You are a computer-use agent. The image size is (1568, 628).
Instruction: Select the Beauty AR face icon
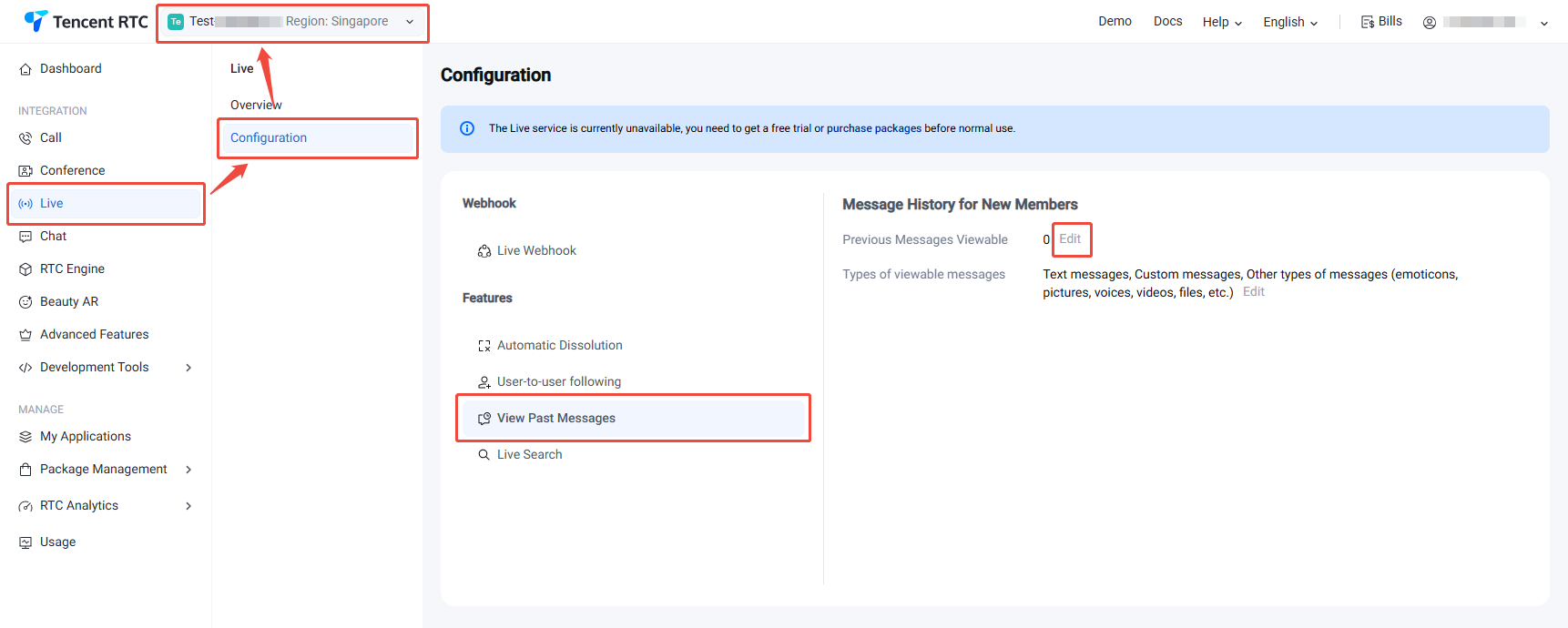pyautogui.click(x=25, y=302)
